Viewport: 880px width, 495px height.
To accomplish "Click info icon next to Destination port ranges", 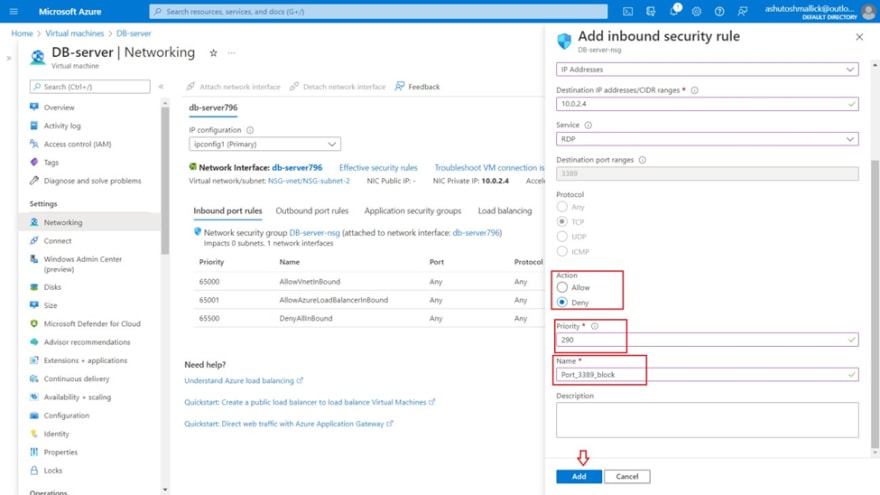I will tap(643, 160).
